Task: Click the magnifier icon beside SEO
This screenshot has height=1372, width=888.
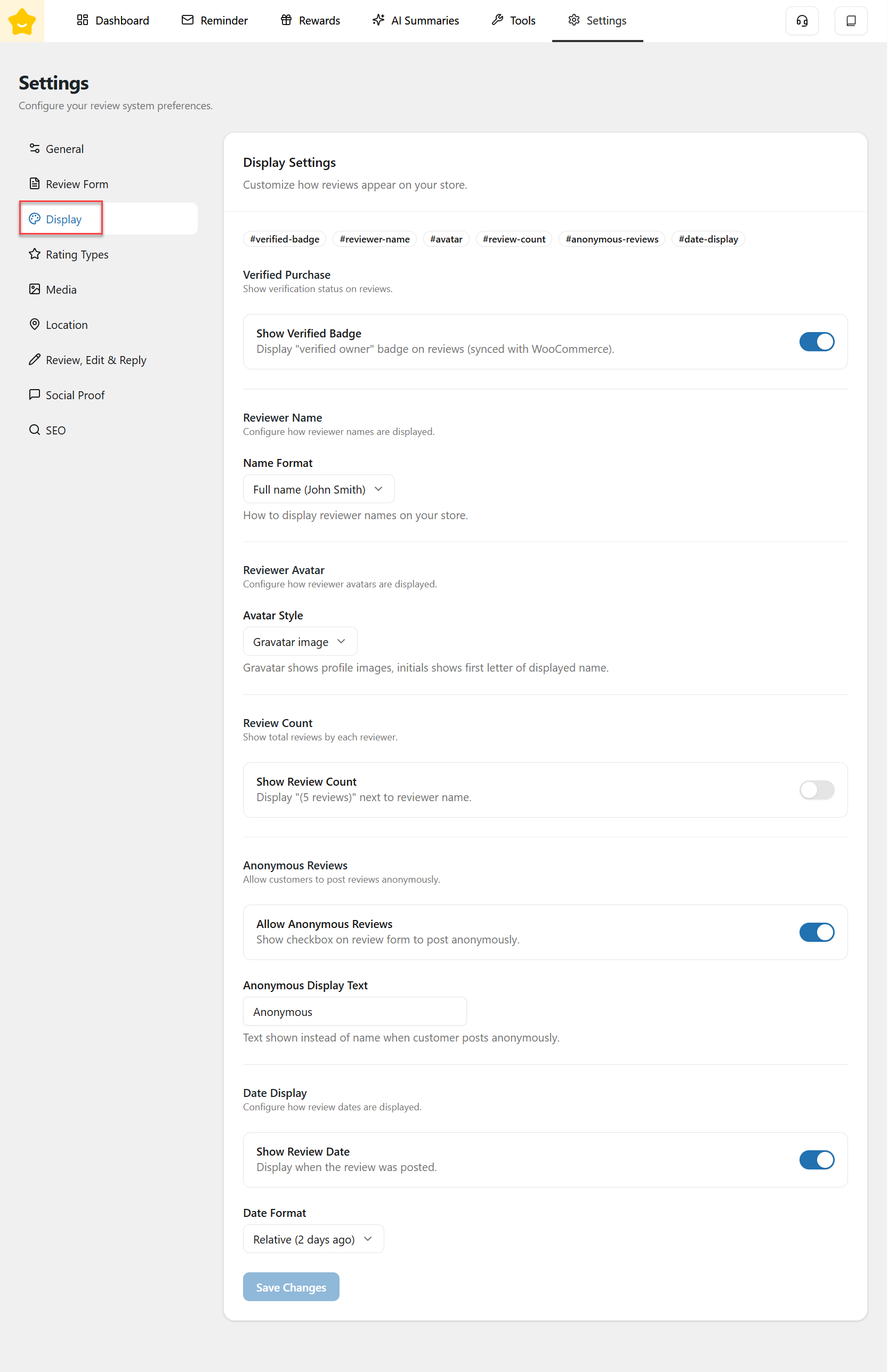Action: [x=35, y=430]
